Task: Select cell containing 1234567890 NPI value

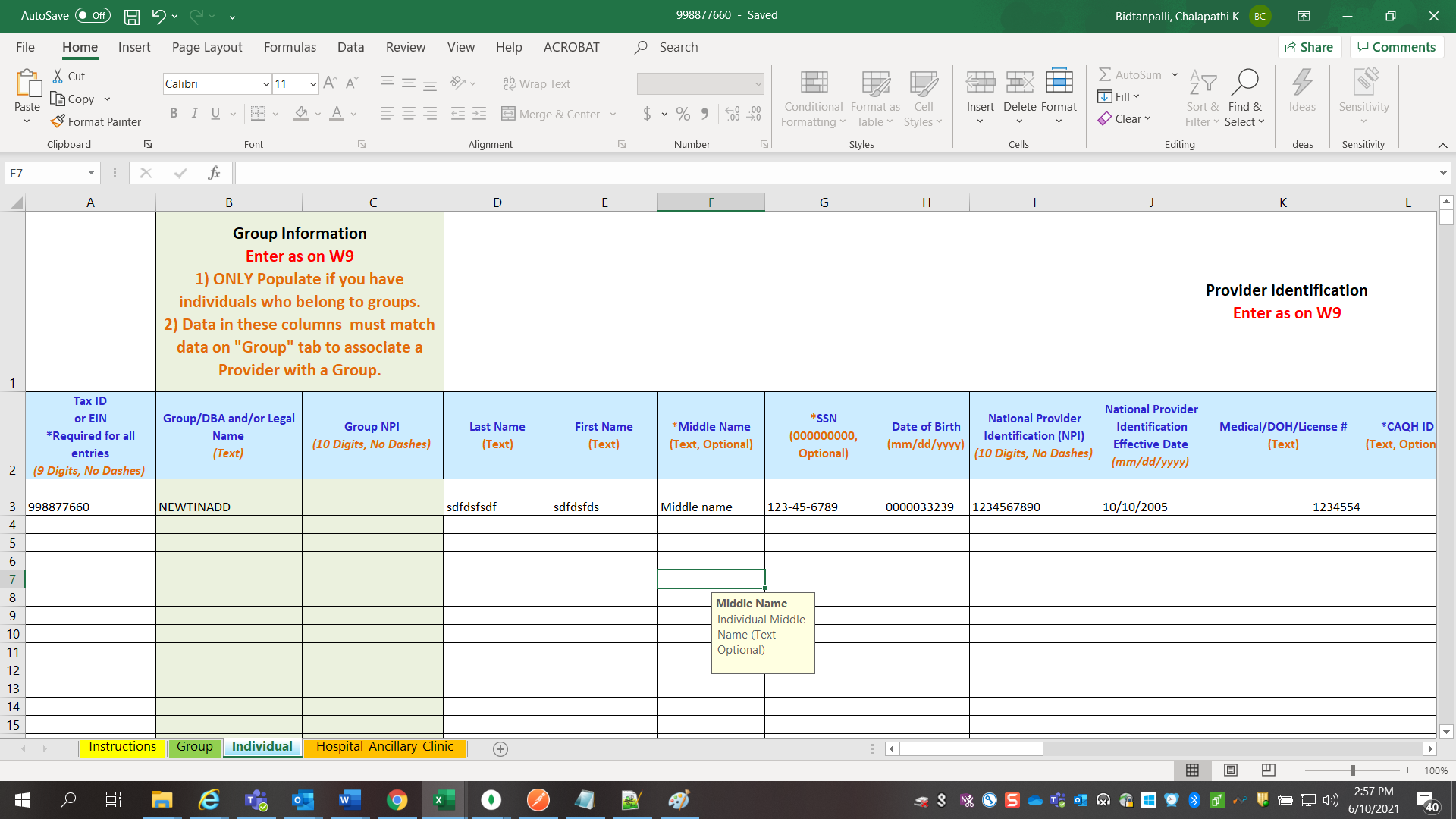Action: pos(1034,507)
